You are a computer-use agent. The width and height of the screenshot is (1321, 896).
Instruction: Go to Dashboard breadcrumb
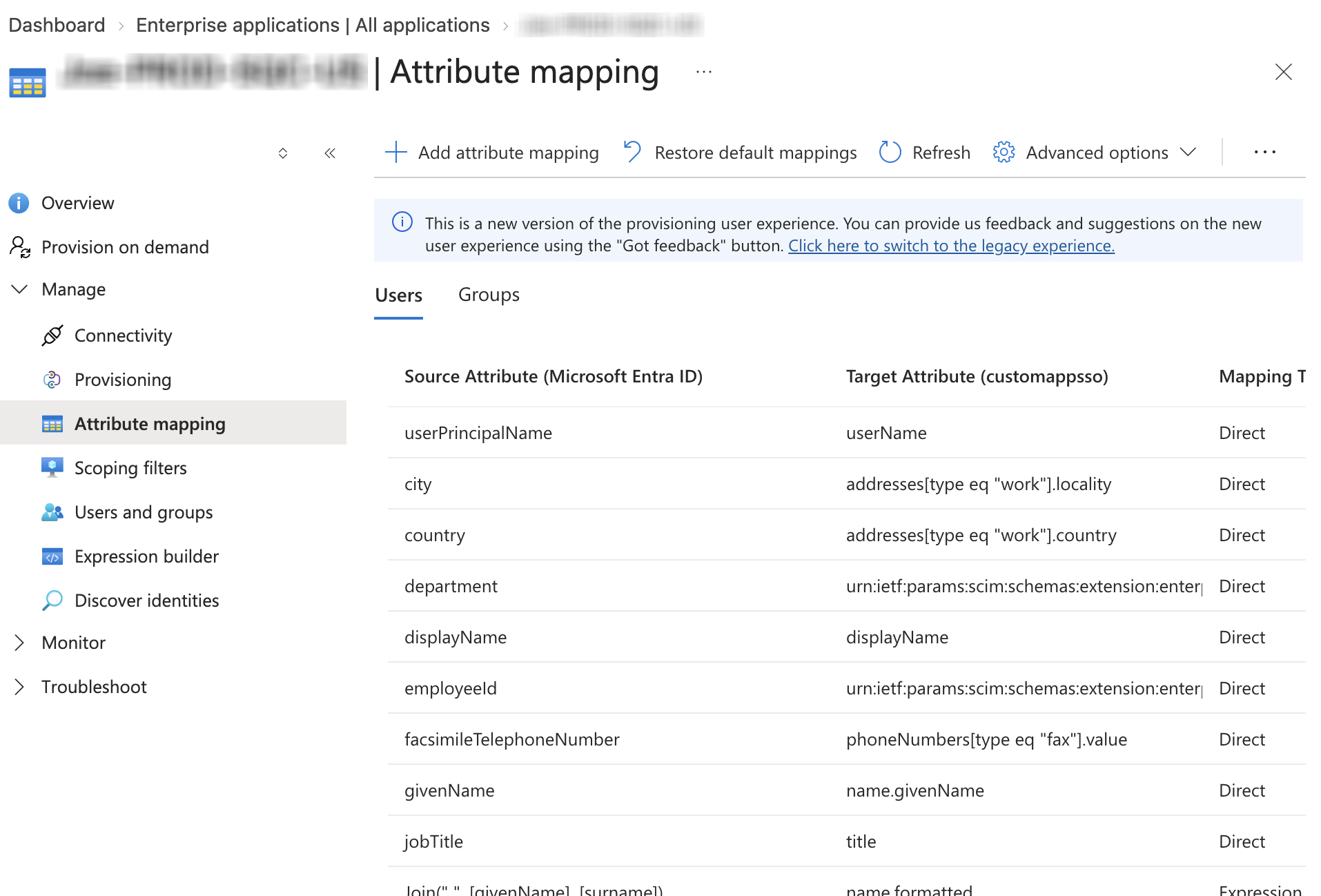pyautogui.click(x=57, y=25)
